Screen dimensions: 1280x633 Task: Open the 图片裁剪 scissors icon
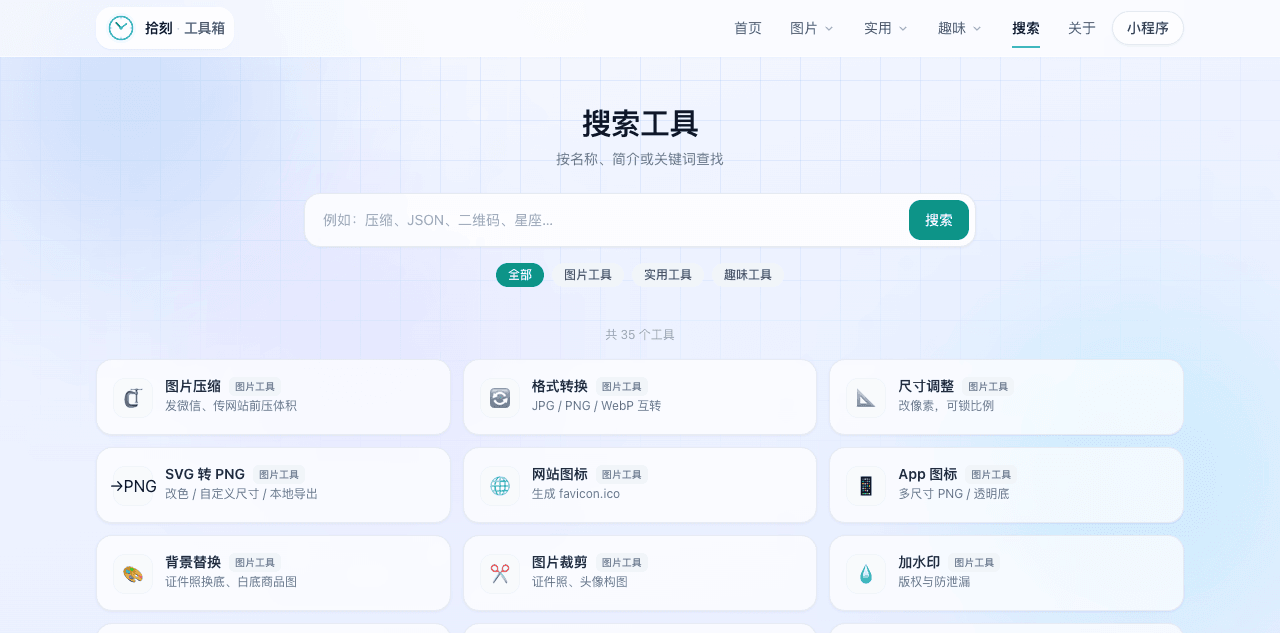(x=500, y=574)
